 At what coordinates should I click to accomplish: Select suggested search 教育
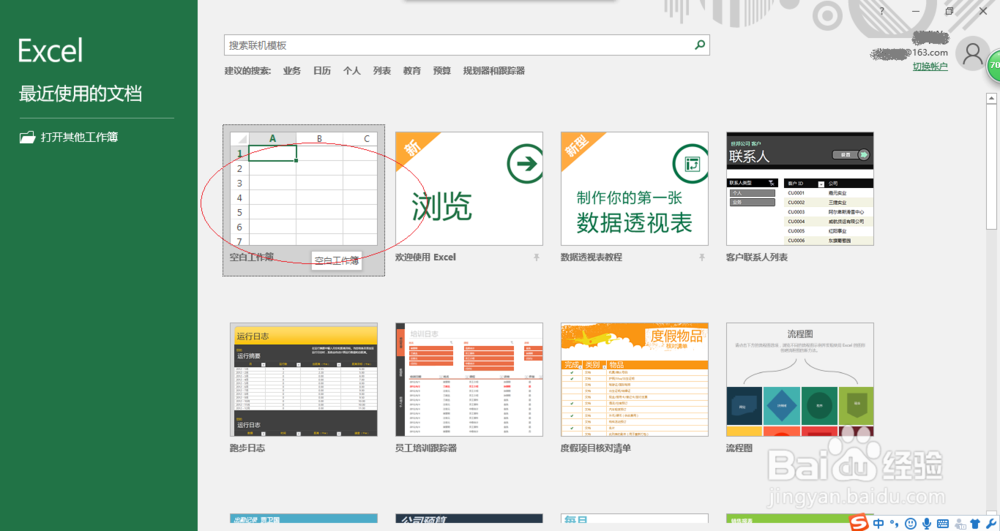click(411, 71)
